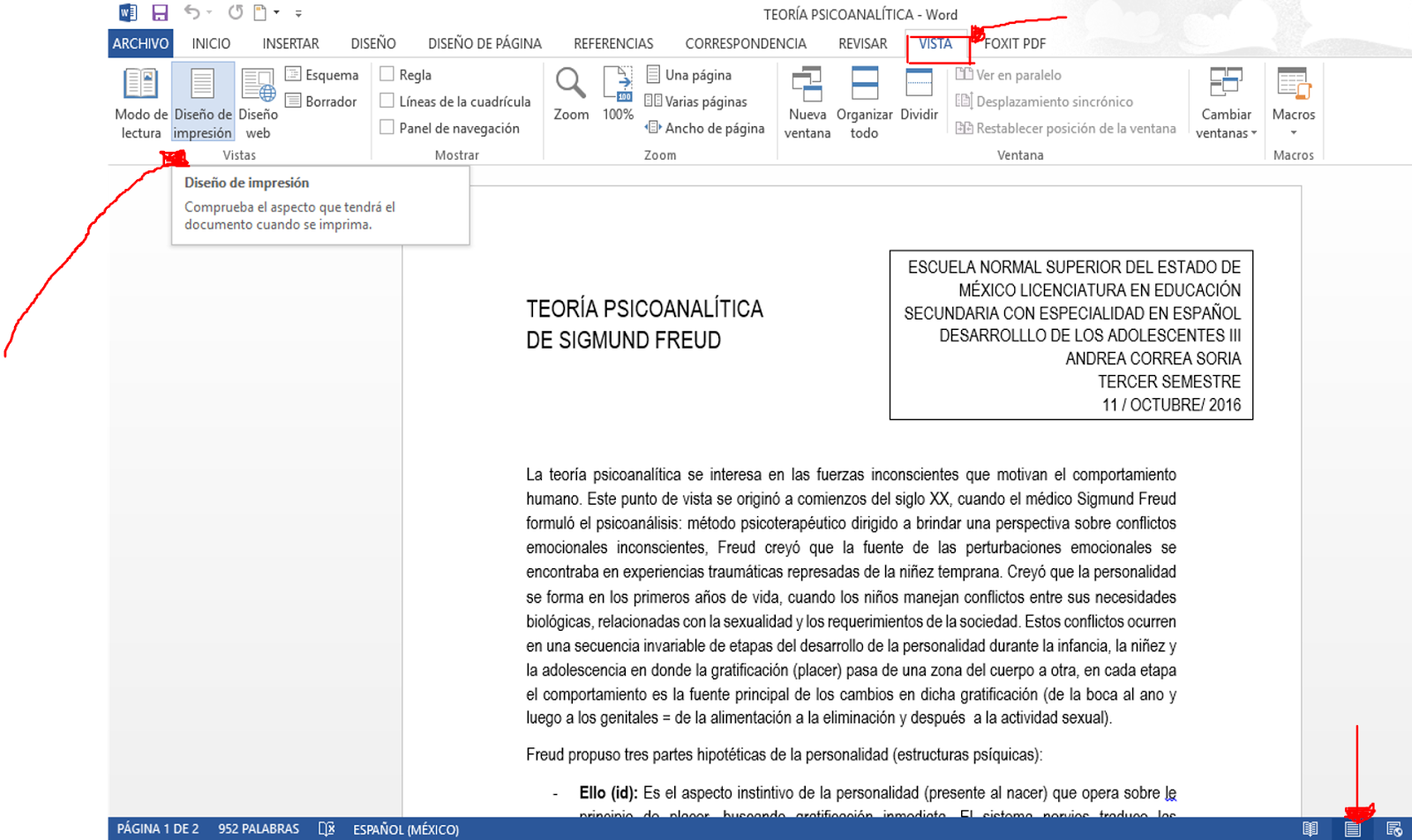Open the ARCHIVO menu
This screenshot has height=840, width=1412.
point(139,42)
